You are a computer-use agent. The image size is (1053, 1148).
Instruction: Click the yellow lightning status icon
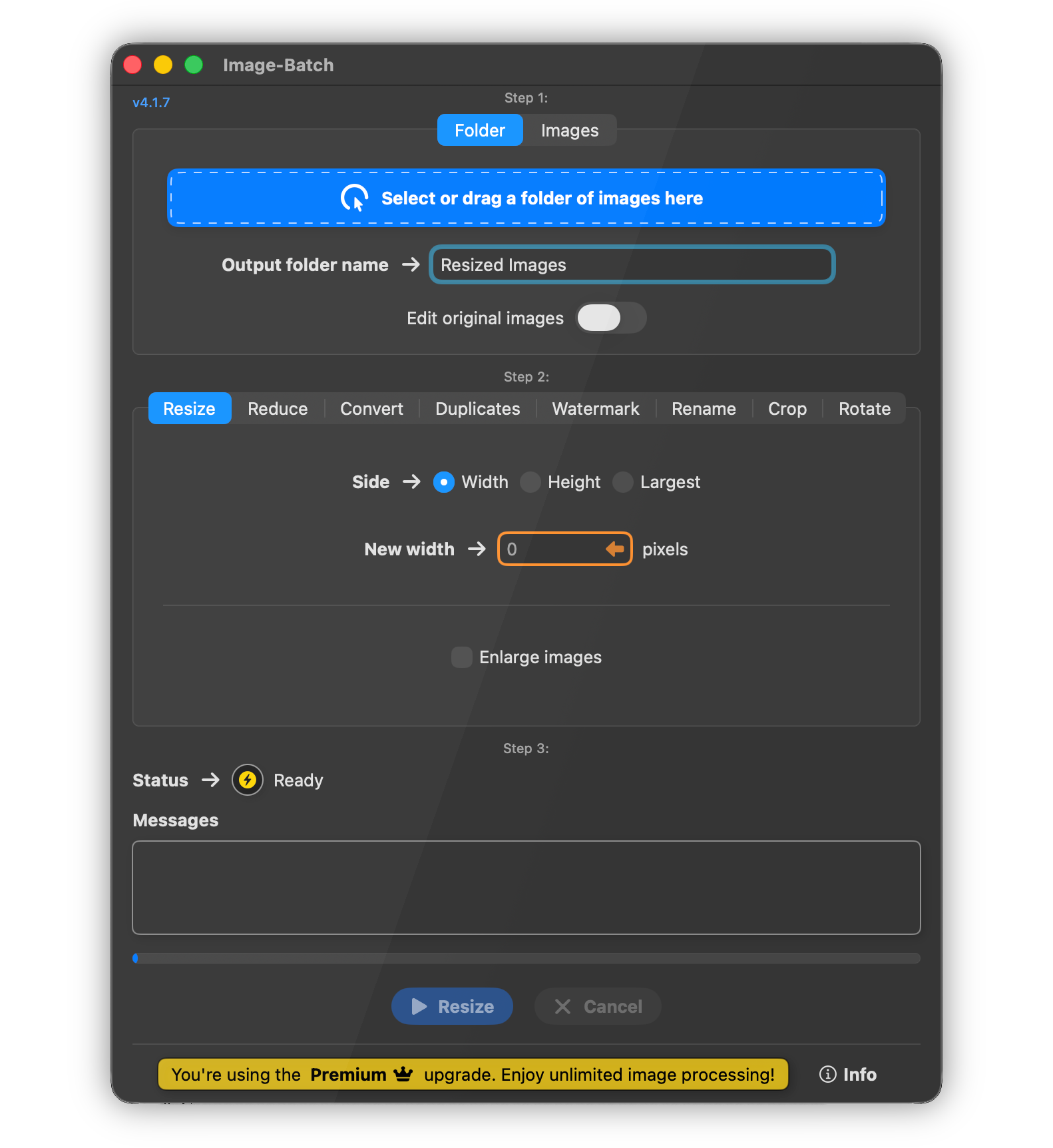pos(248,780)
